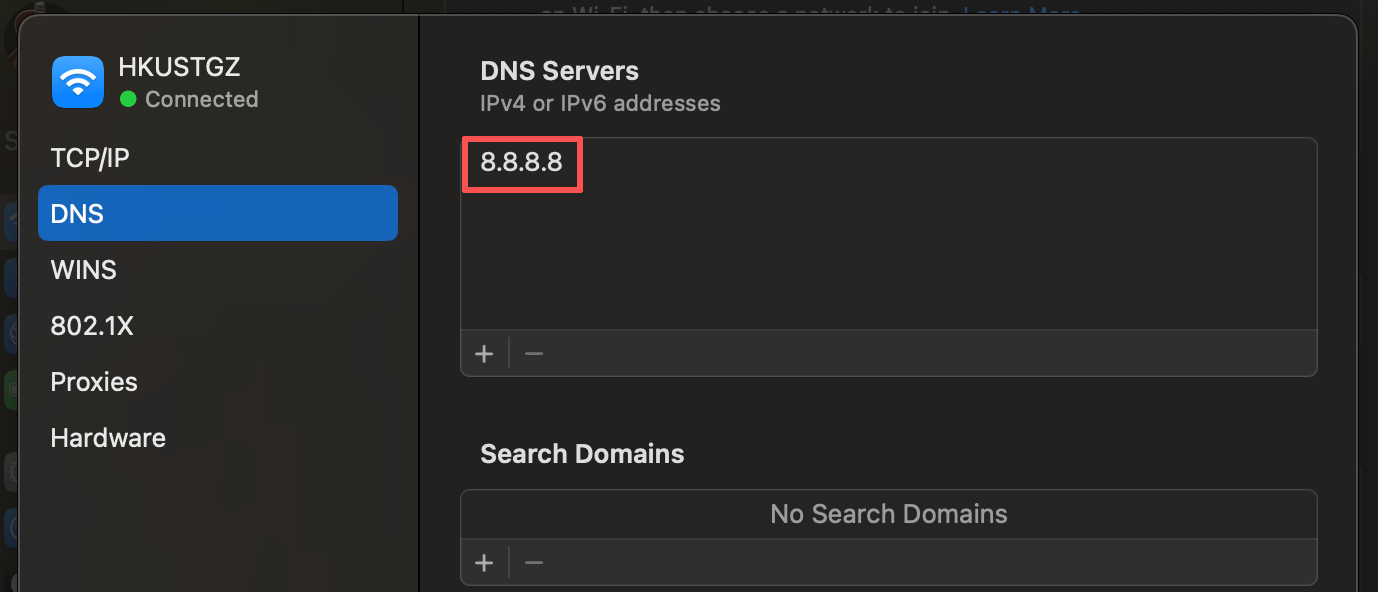Select the DNS settings pane
The image size is (1378, 592).
click(x=76, y=213)
